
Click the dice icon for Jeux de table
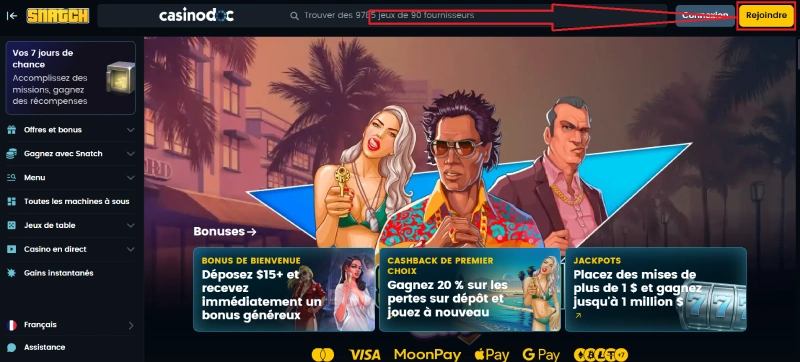tap(11, 225)
